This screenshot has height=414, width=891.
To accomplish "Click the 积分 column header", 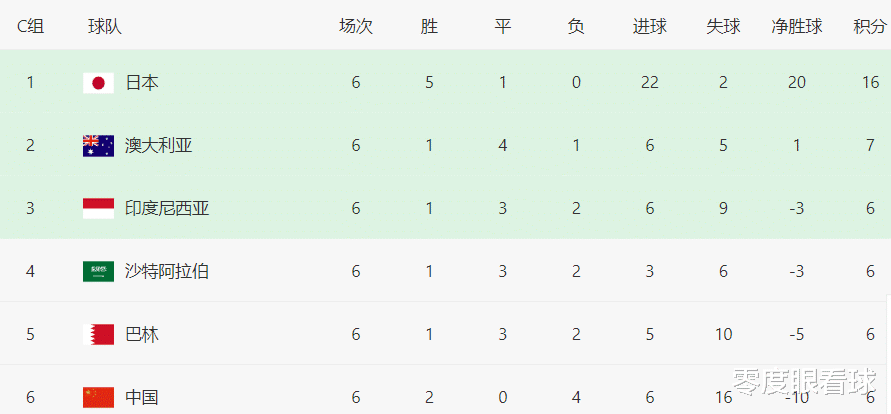I will coord(870,26).
